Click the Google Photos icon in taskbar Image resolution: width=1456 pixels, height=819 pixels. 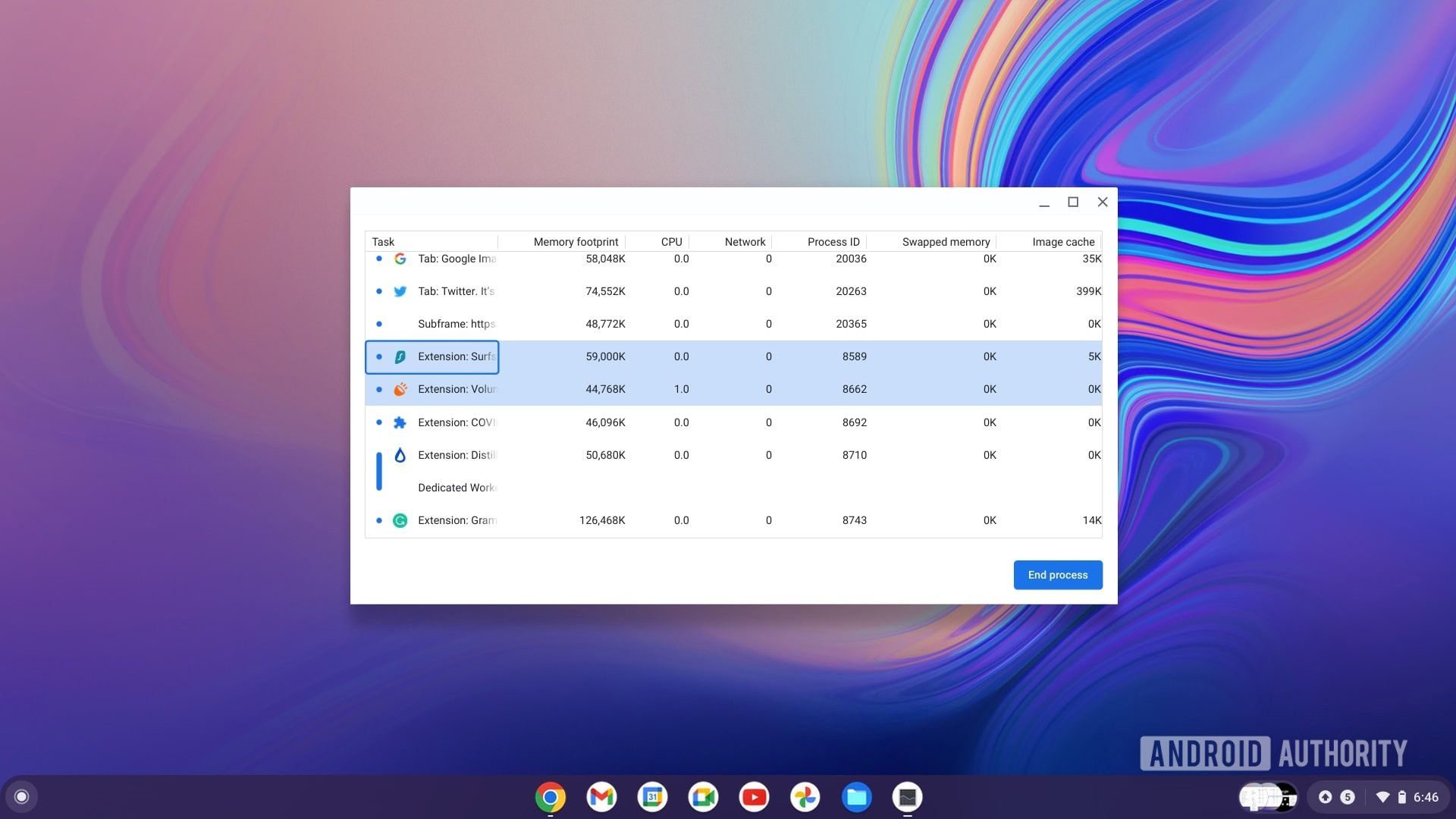click(805, 797)
